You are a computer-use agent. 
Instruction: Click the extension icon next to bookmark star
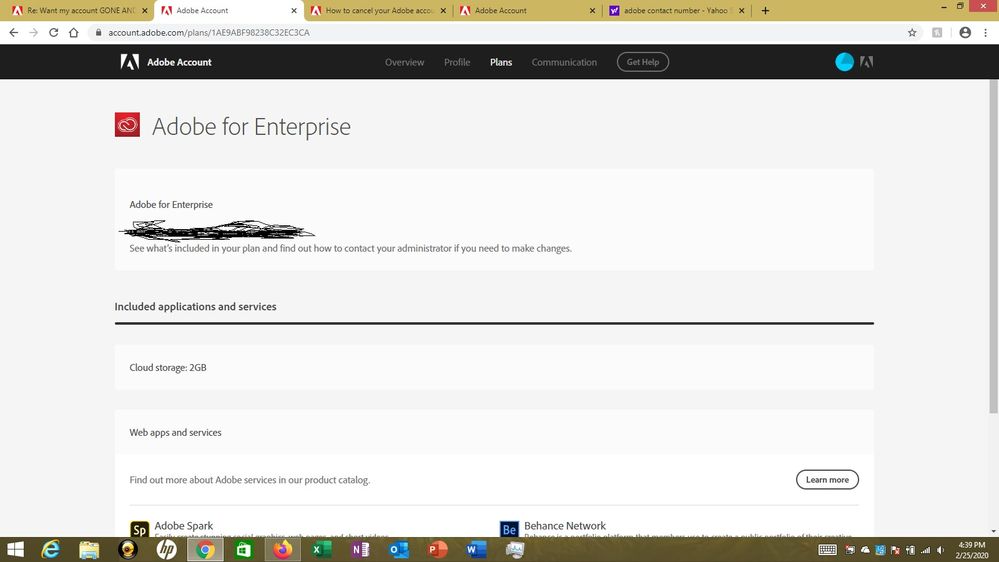[937, 32]
